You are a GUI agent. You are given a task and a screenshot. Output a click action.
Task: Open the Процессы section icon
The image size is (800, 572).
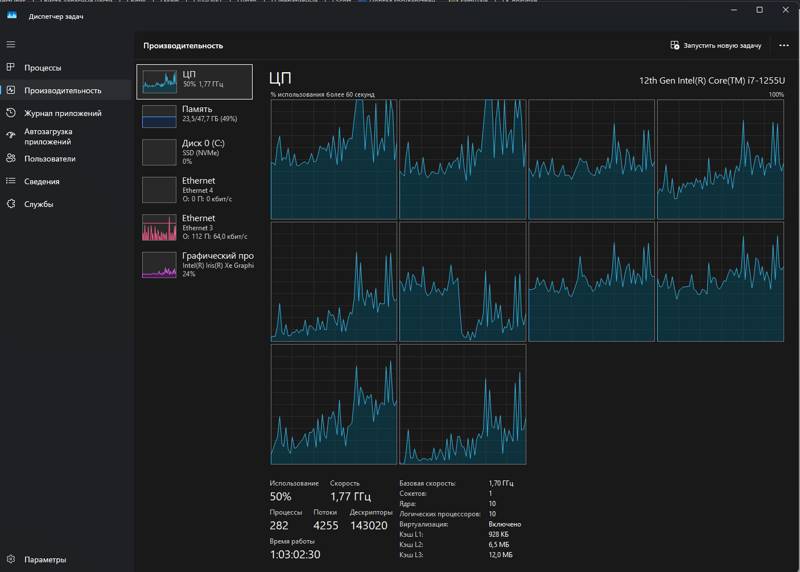point(11,68)
